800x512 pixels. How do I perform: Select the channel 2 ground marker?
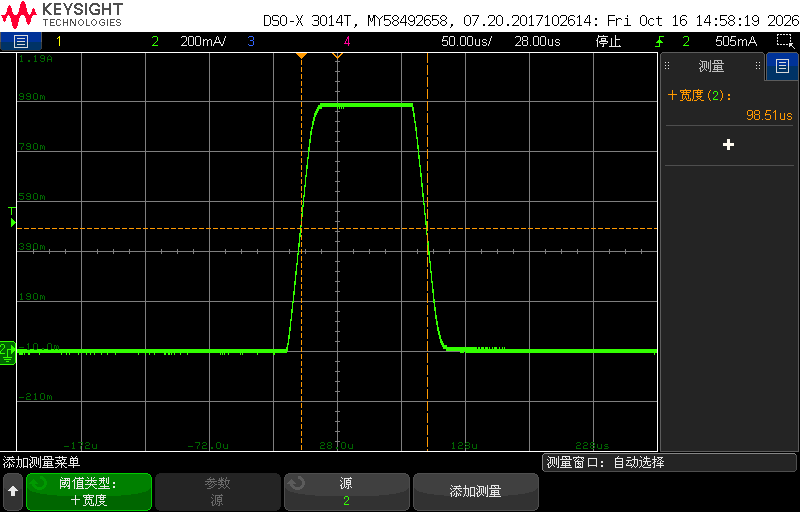point(7,352)
